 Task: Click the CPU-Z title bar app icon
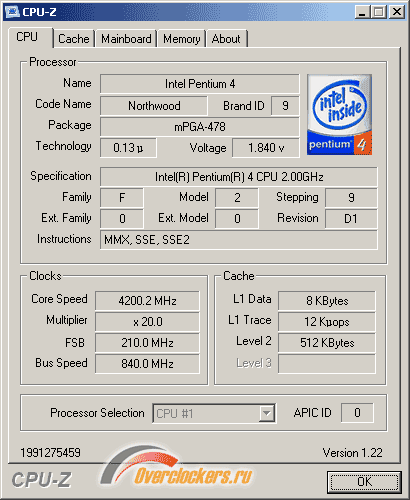coord(12,12)
